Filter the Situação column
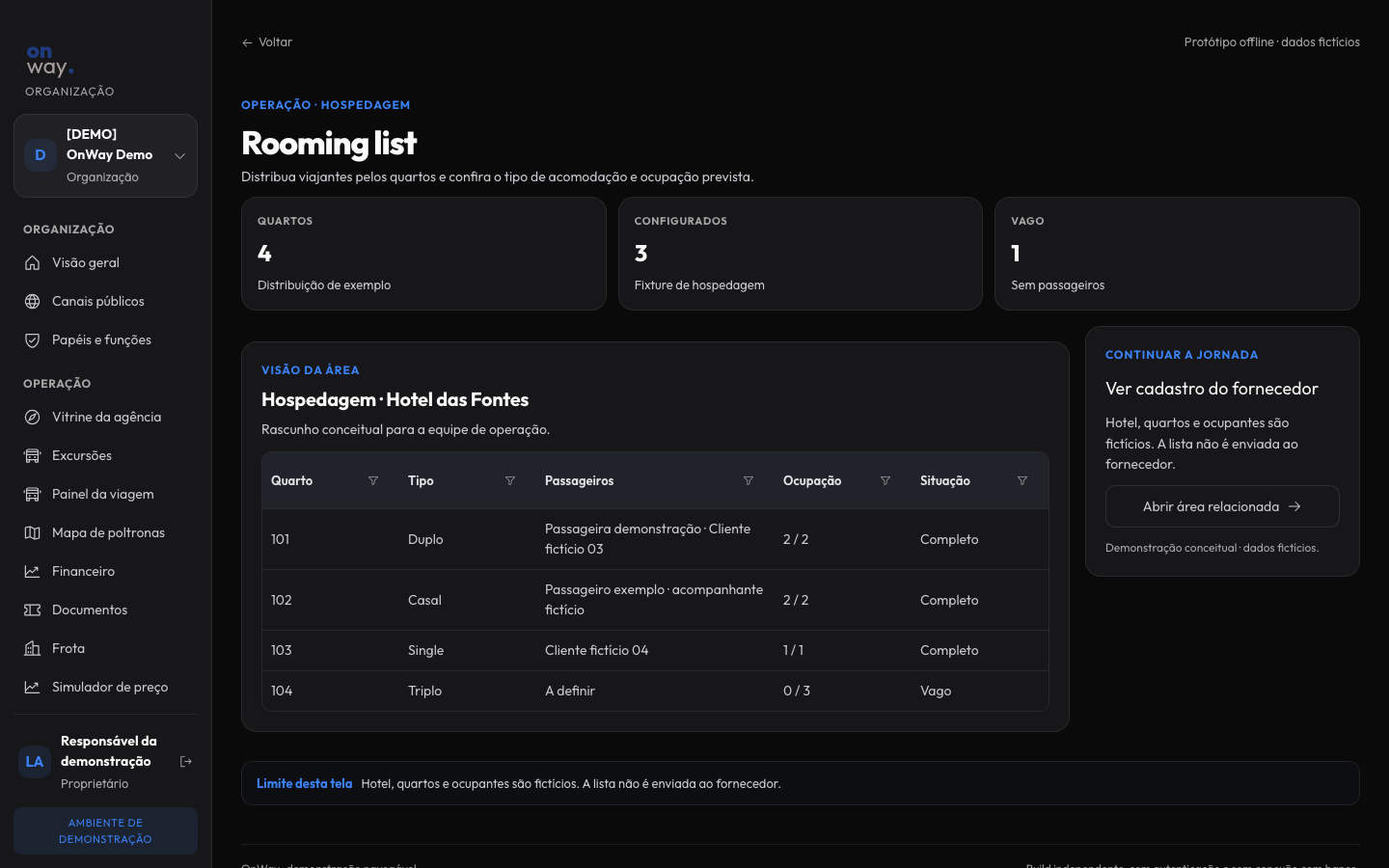The width and height of the screenshot is (1389, 868). 1022,480
